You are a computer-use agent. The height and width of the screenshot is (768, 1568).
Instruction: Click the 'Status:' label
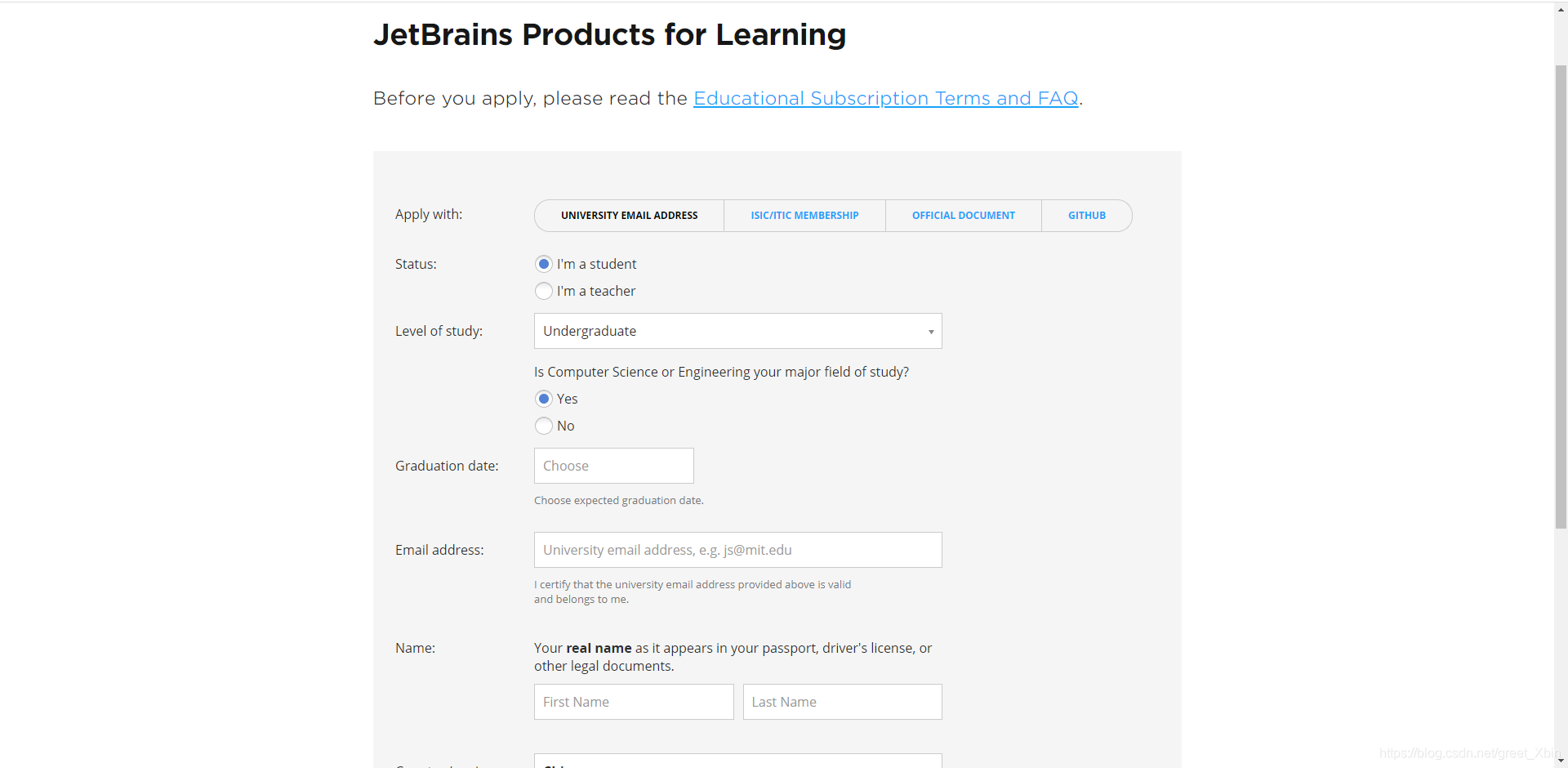[416, 264]
